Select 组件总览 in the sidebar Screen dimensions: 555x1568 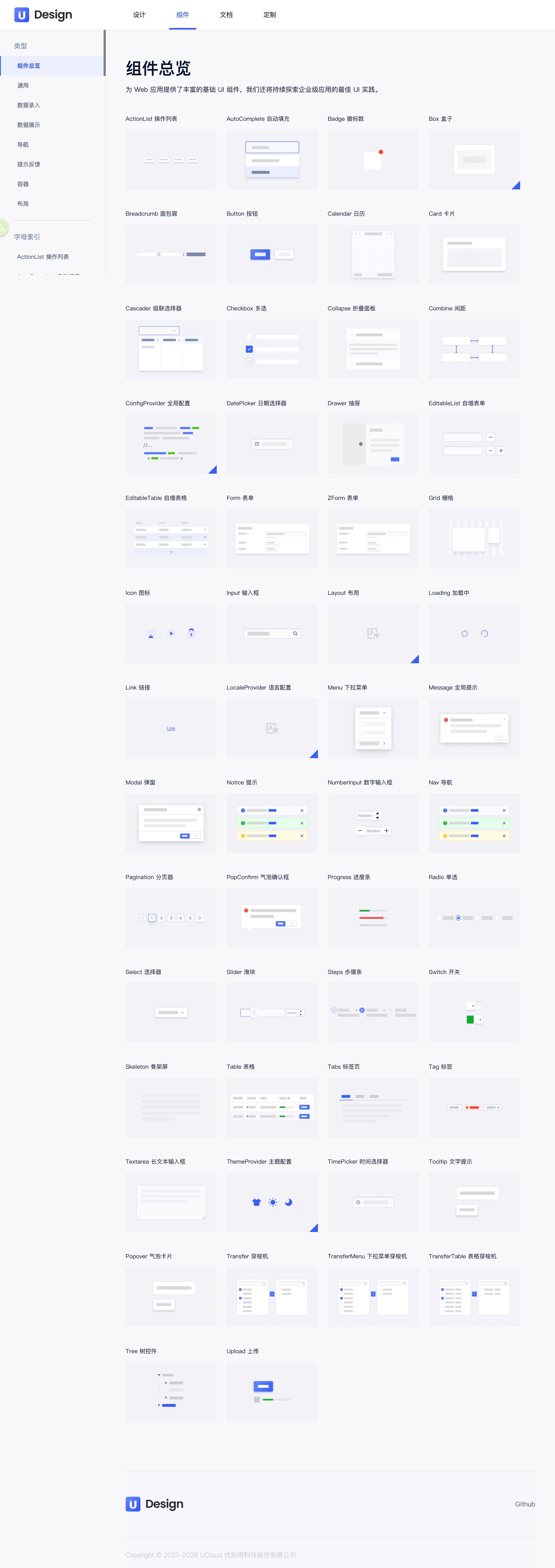click(x=52, y=66)
